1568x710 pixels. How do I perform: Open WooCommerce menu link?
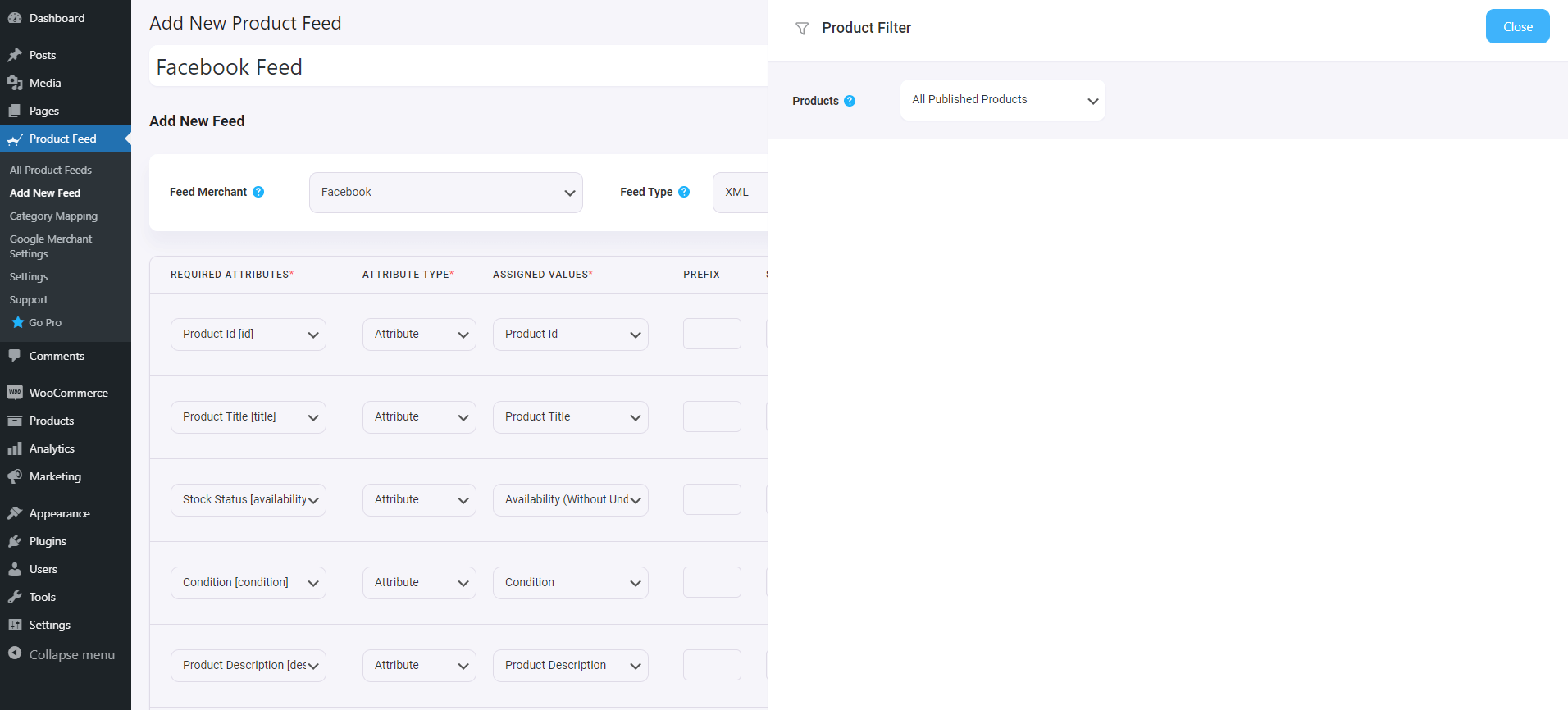69,393
